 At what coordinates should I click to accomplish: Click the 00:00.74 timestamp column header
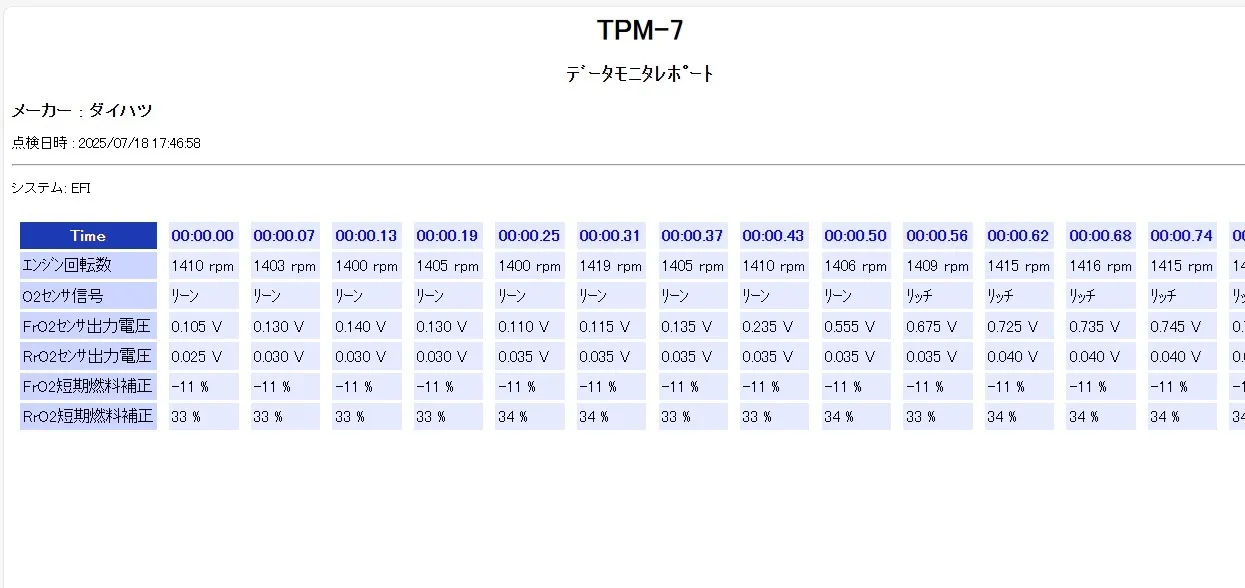[1182, 236]
